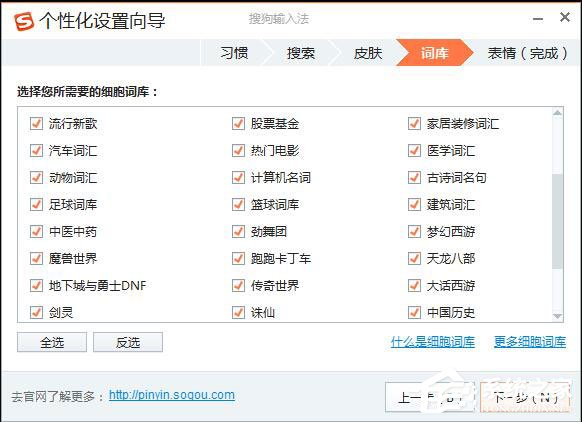The image size is (582, 422).
Task: Click the list scrollbar up arrow
Action: click(x=558, y=112)
